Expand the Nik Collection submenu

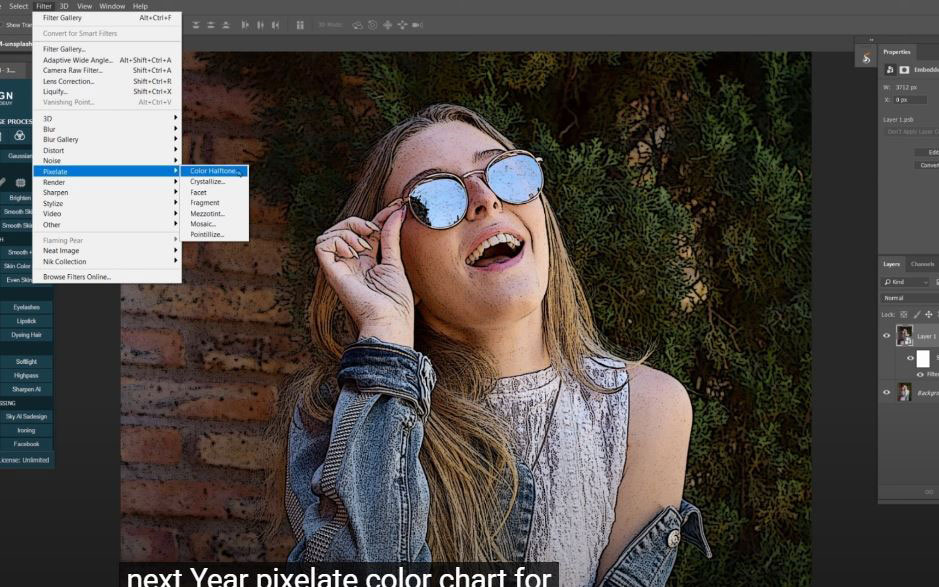(x=64, y=261)
